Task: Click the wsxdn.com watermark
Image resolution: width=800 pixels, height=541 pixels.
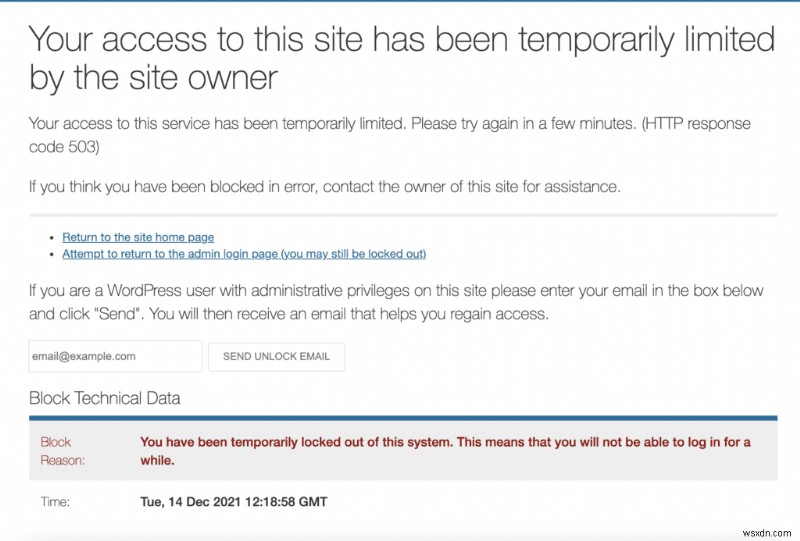Action: pos(765,531)
